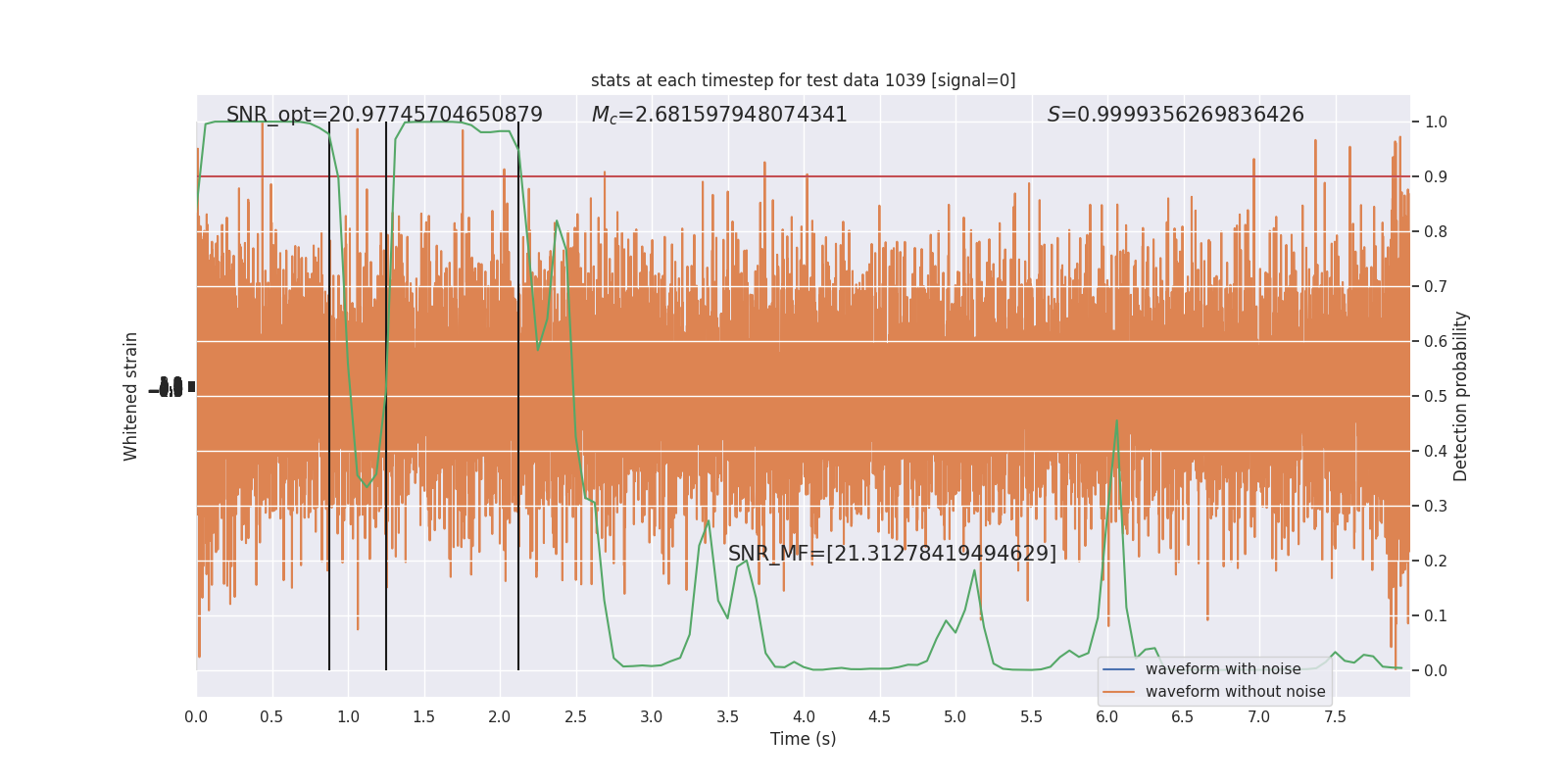The image size is (1568, 784).
Task: Click the black vertical marker near 0.9 seconds
Action: coord(329,396)
